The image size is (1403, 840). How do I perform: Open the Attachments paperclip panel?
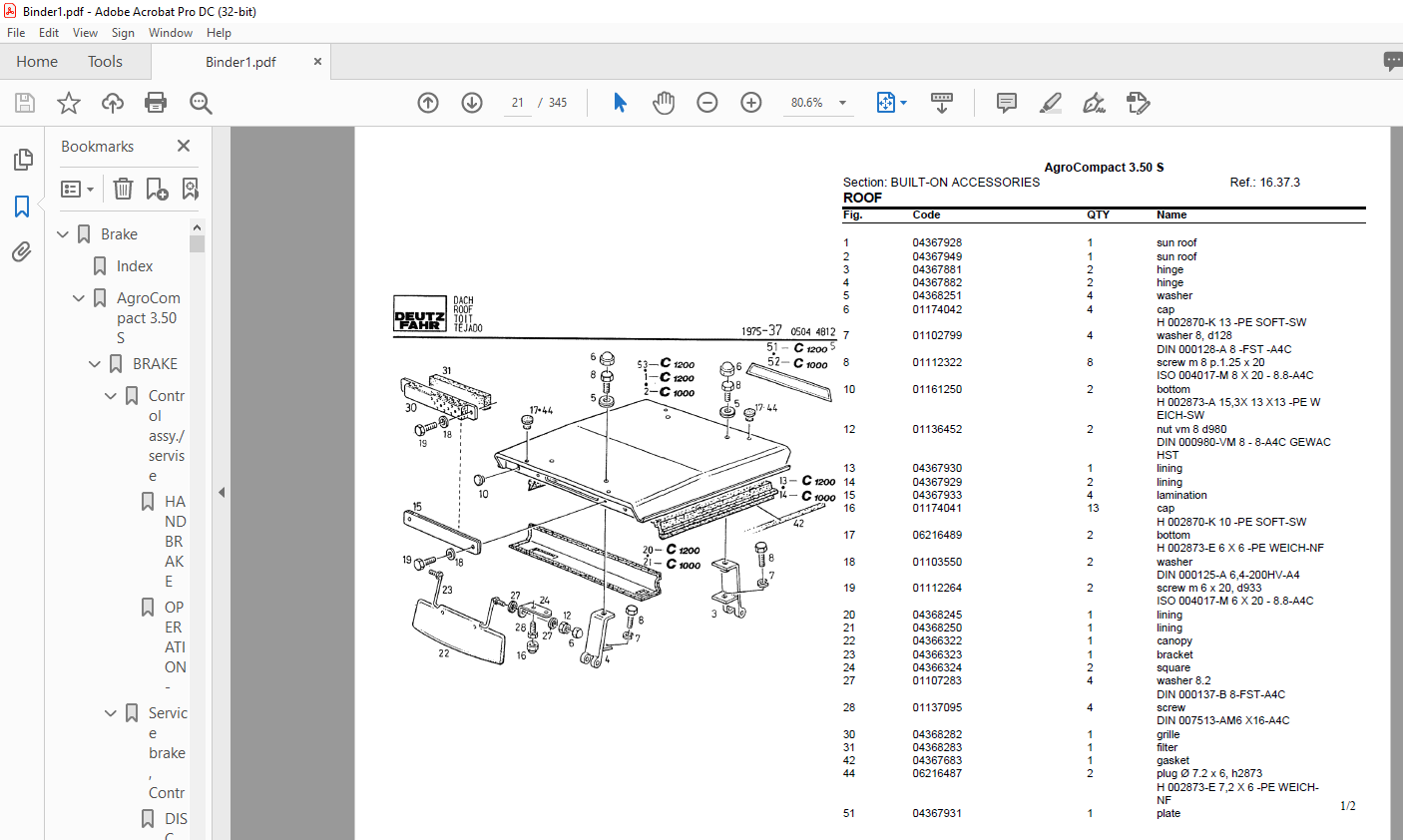click(22, 252)
